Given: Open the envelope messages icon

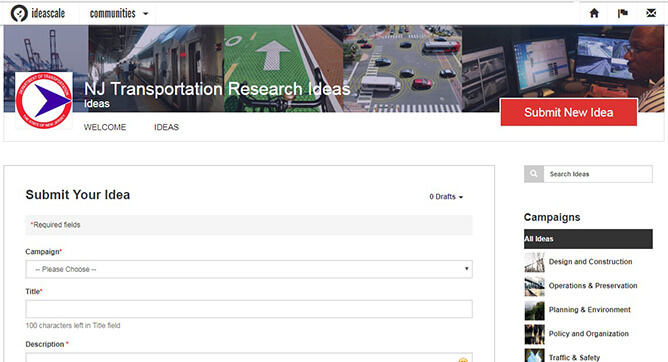Looking at the screenshot, I should (651, 13).
